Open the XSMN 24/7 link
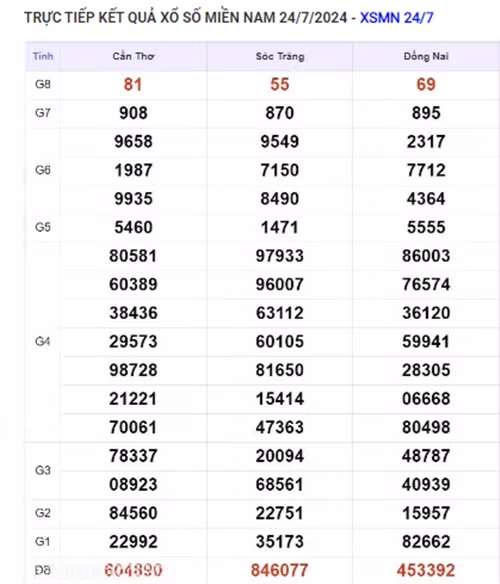Image resolution: width=500 pixels, height=584 pixels. click(x=396, y=18)
